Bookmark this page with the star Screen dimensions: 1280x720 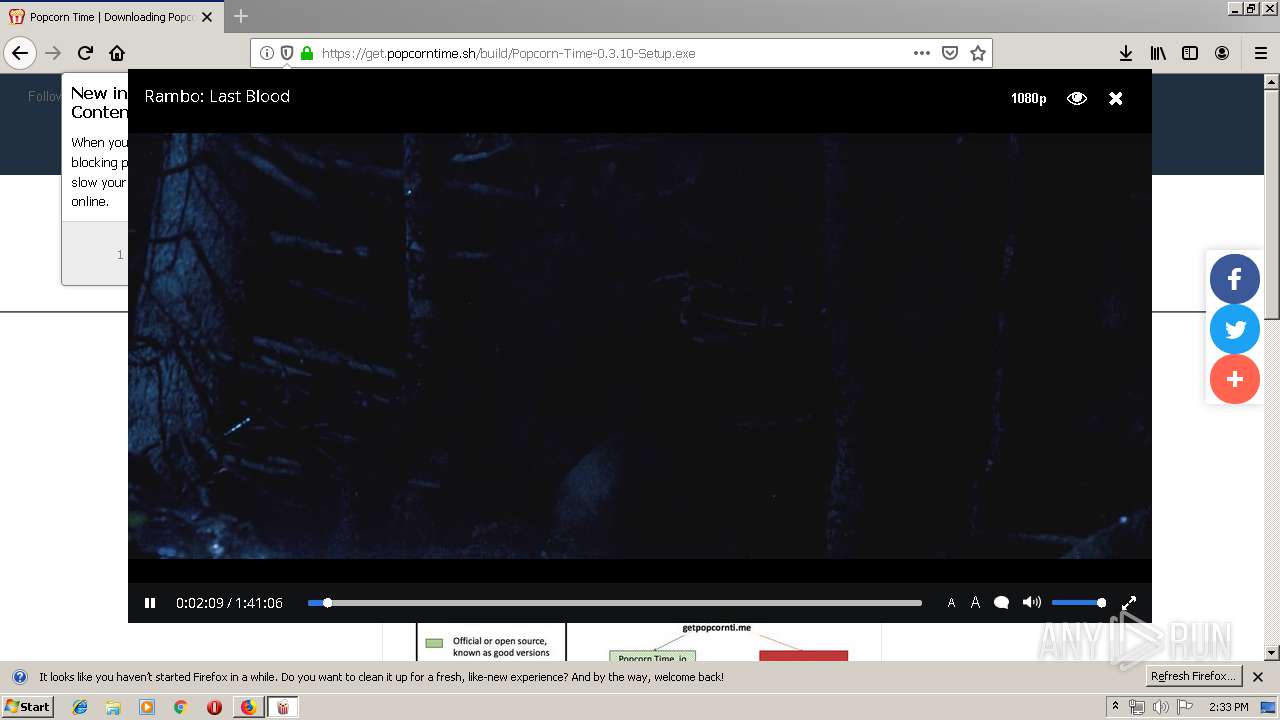(978, 53)
